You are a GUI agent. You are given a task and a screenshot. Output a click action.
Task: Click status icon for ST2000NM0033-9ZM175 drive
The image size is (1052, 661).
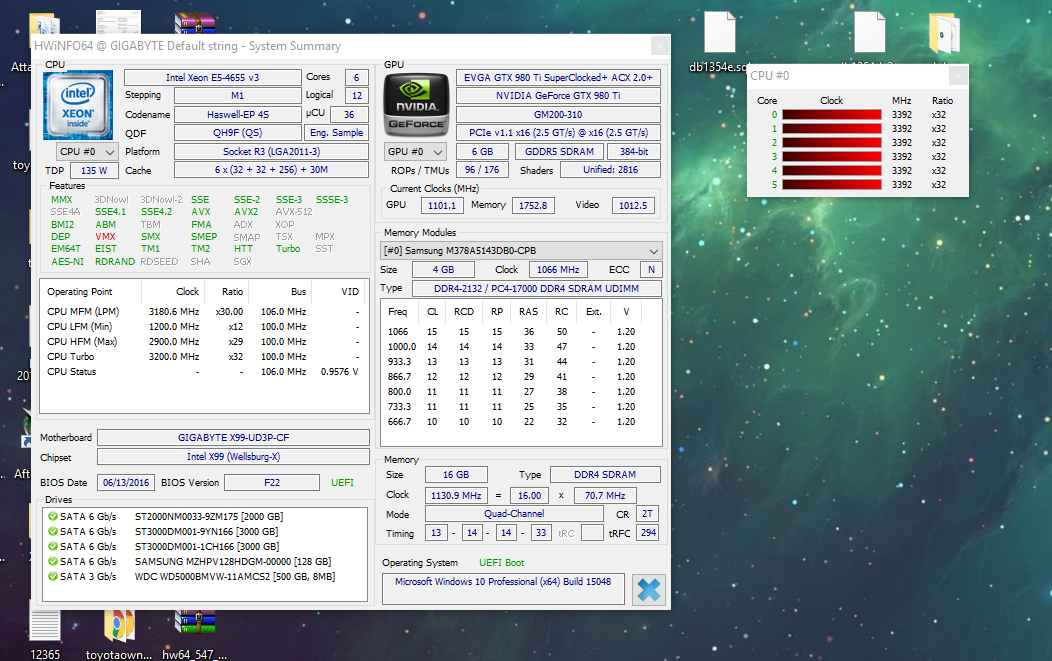[x=52, y=516]
